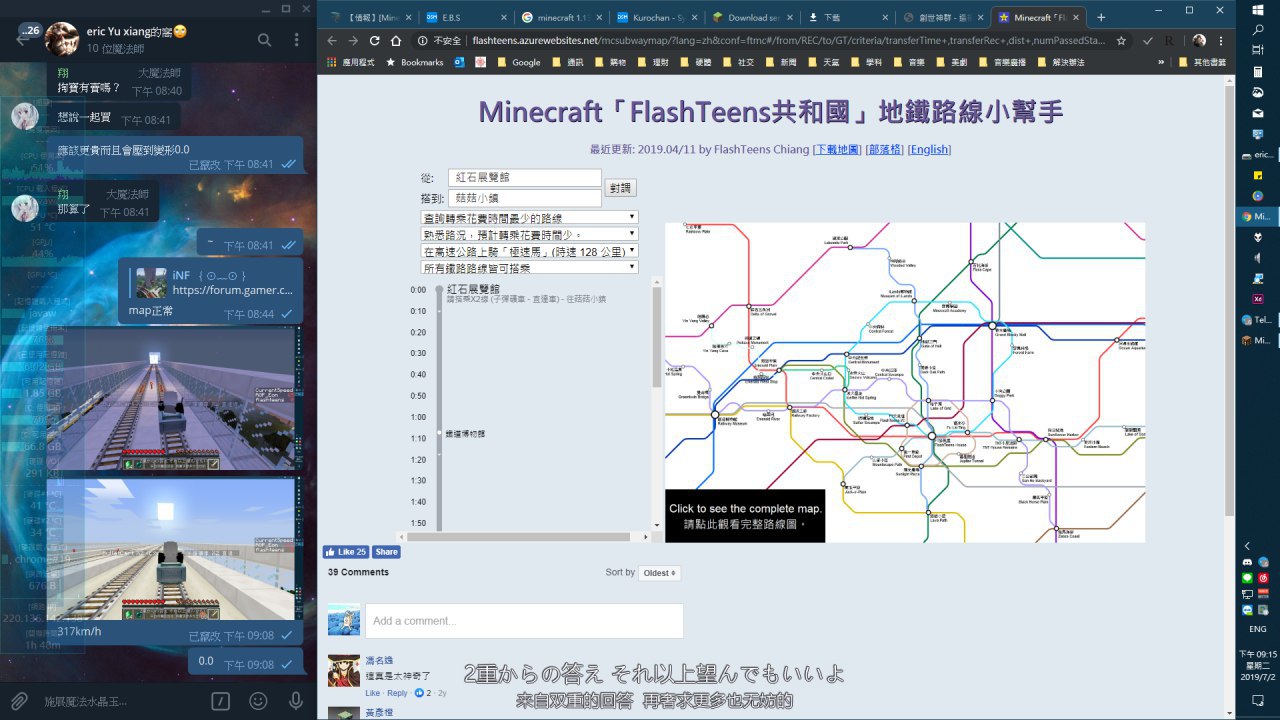Click the 搭到 destination station input field

pos(524,198)
